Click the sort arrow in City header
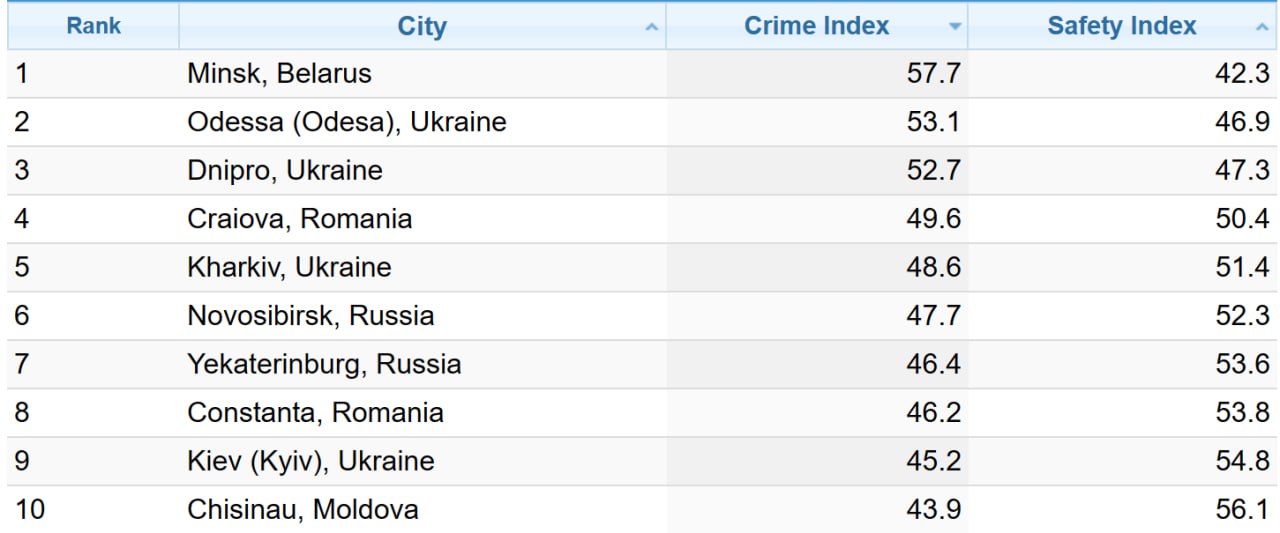This screenshot has width=1280, height=533. (652, 28)
